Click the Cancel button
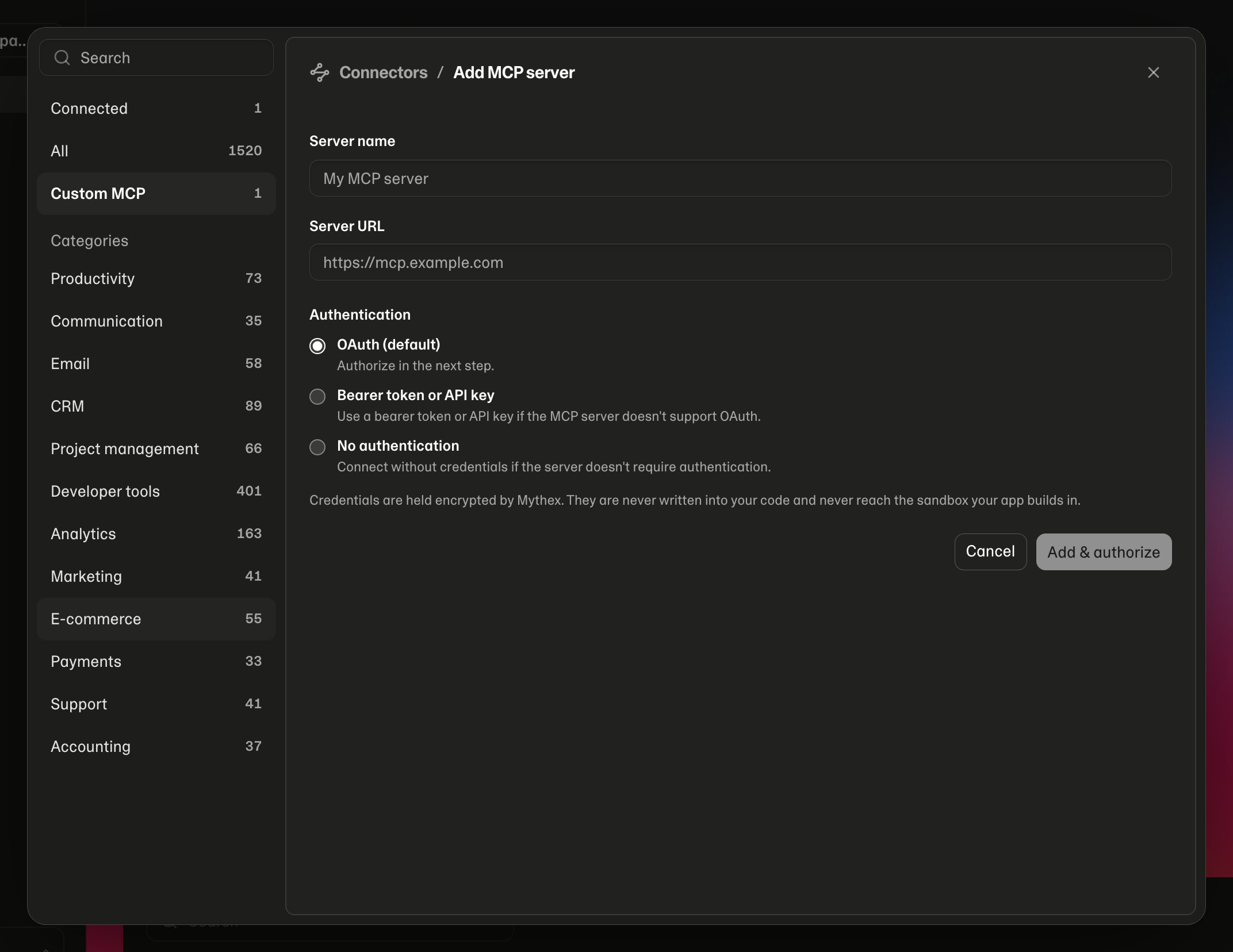1233x952 pixels. click(x=990, y=551)
